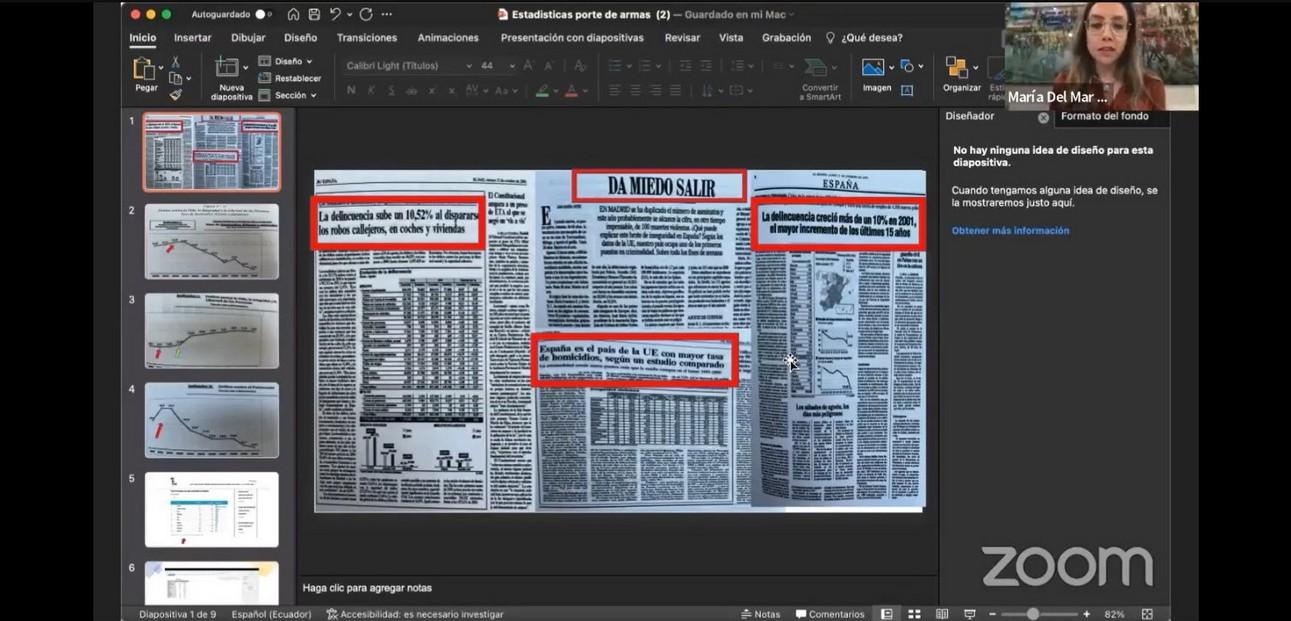
Task: Open reading view from status bar
Action: (x=942, y=614)
